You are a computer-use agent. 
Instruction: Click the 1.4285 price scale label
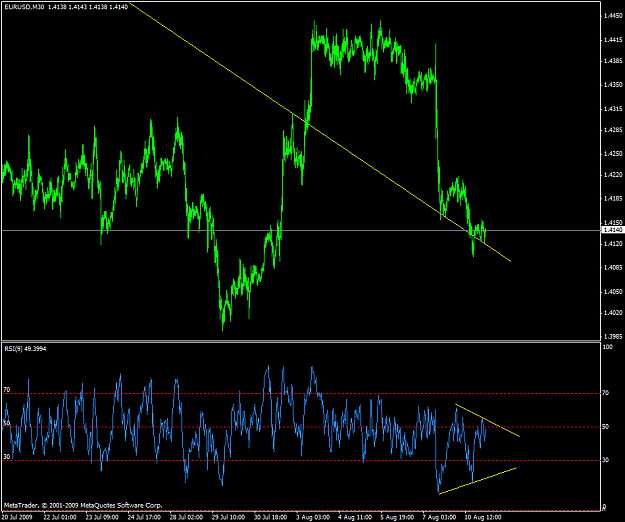[x=613, y=130]
